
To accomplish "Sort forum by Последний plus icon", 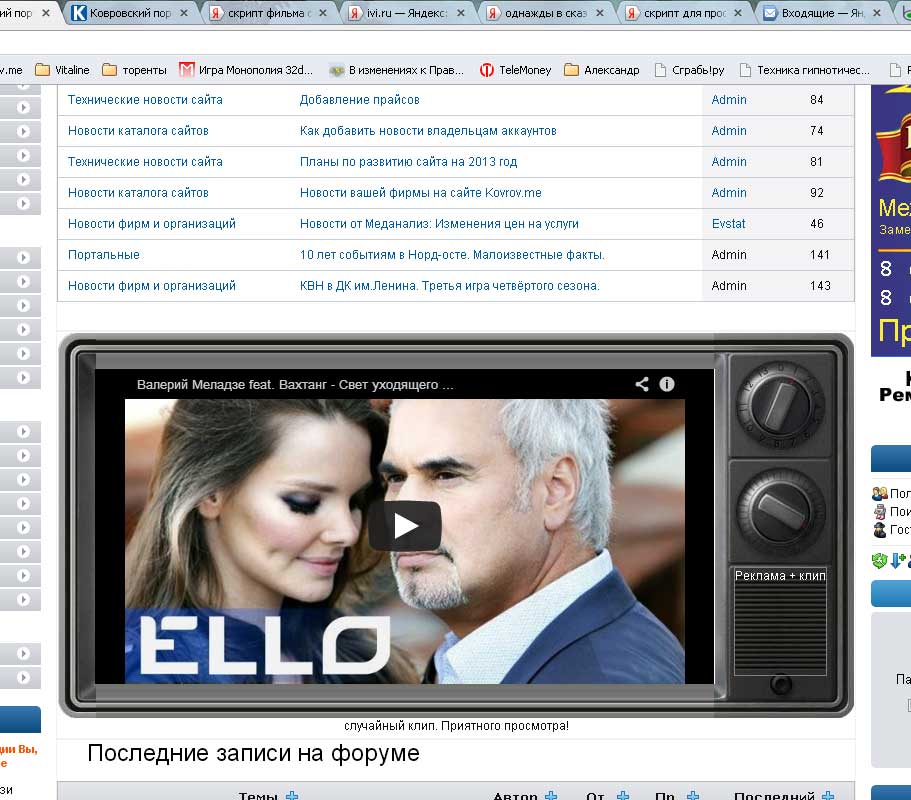I will click(828, 796).
